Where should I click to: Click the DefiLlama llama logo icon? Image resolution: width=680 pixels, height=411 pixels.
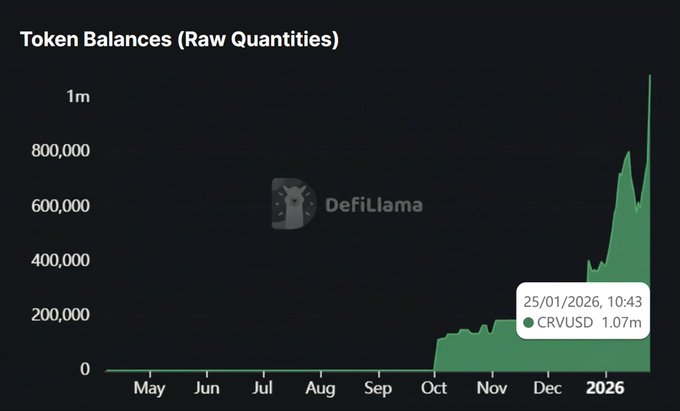293,204
